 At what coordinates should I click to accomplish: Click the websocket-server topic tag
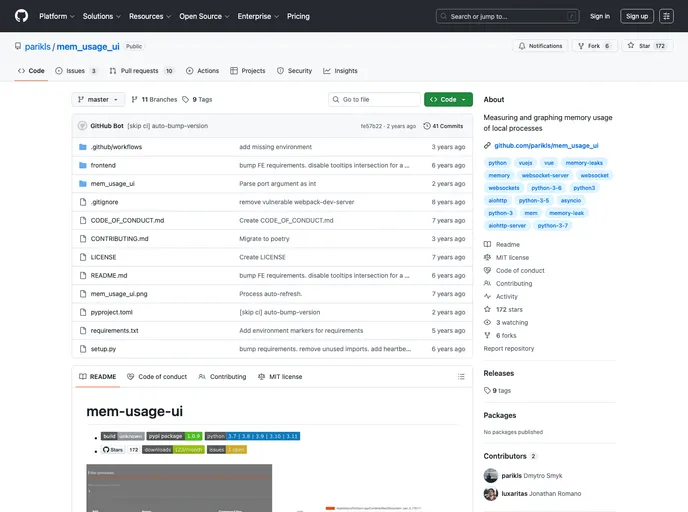coord(545,175)
